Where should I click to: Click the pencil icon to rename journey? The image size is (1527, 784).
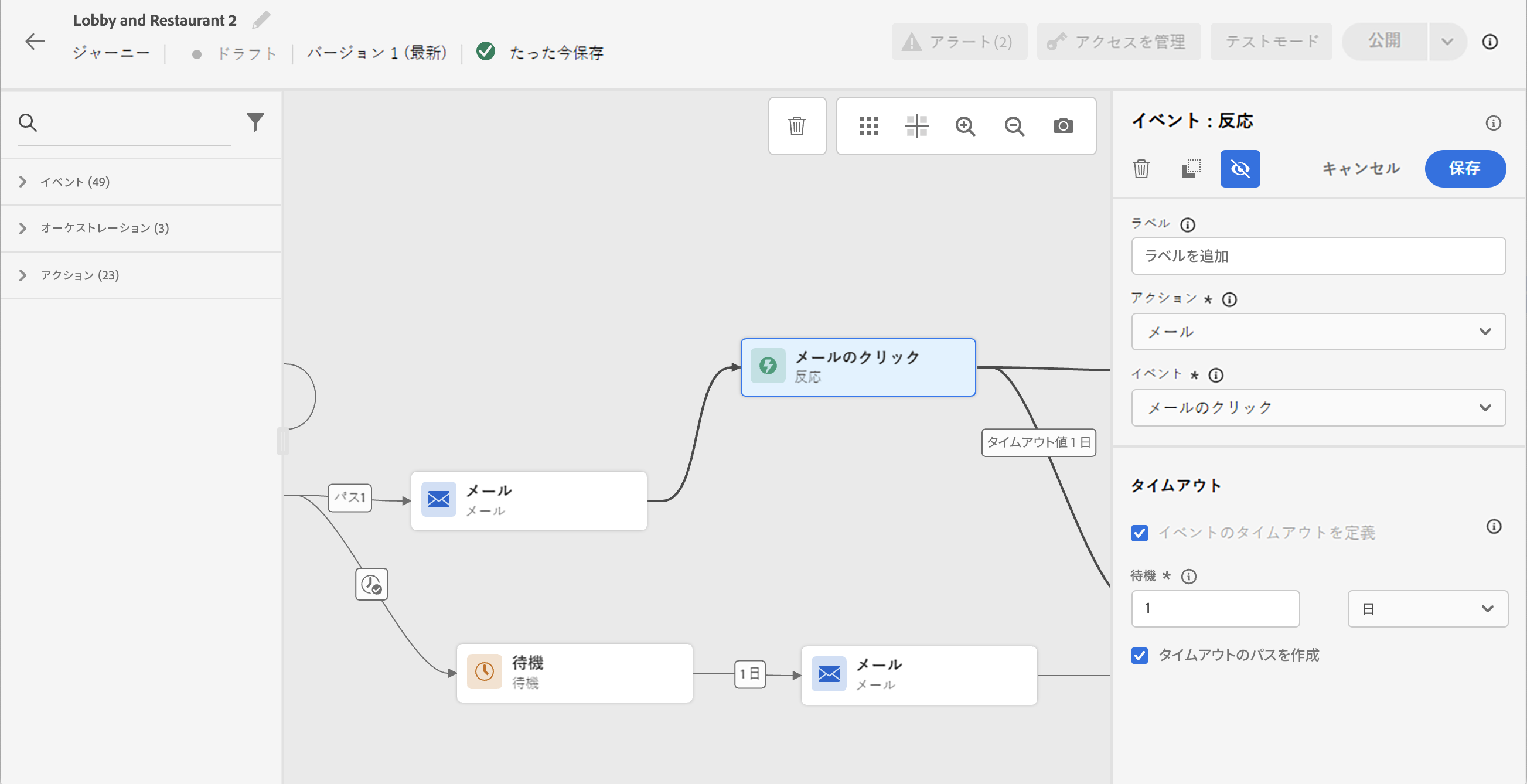[x=261, y=20]
